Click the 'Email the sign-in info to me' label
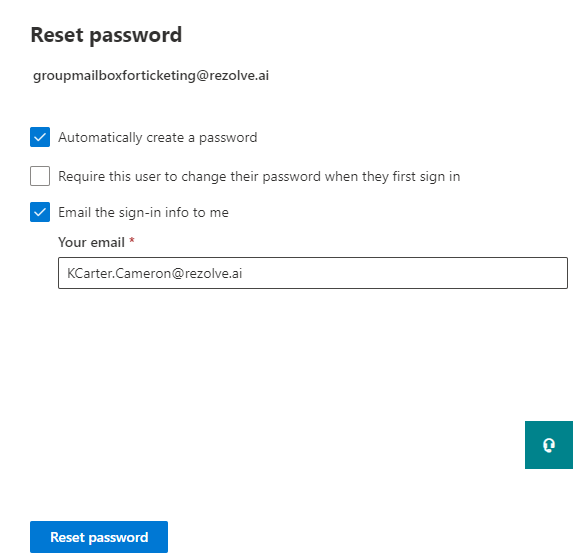 (x=144, y=212)
